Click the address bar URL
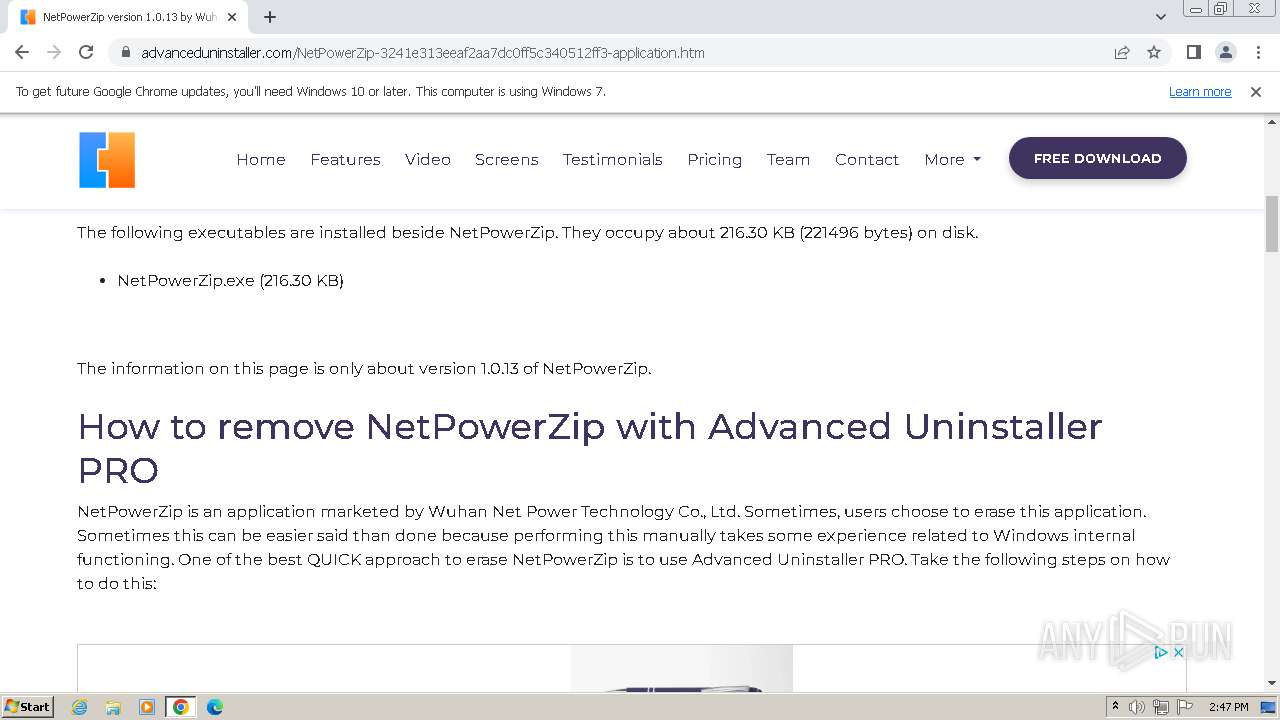The height and width of the screenshot is (720, 1280). click(423, 52)
